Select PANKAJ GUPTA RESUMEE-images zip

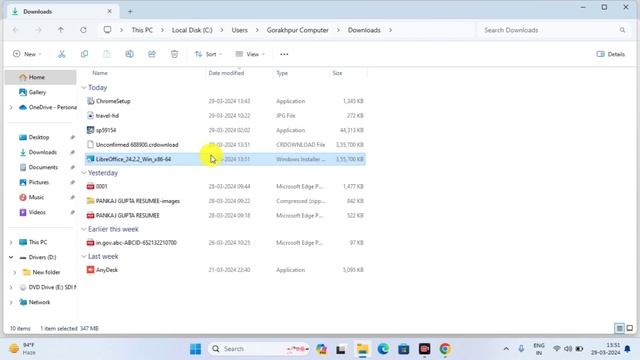click(x=225, y=201)
